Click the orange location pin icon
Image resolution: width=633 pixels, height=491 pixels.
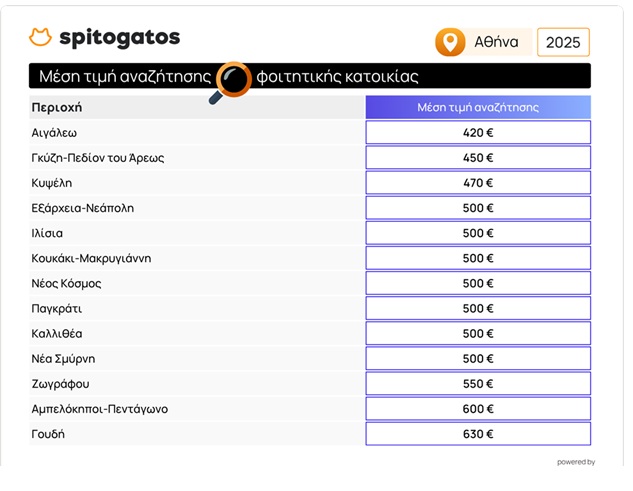450,42
